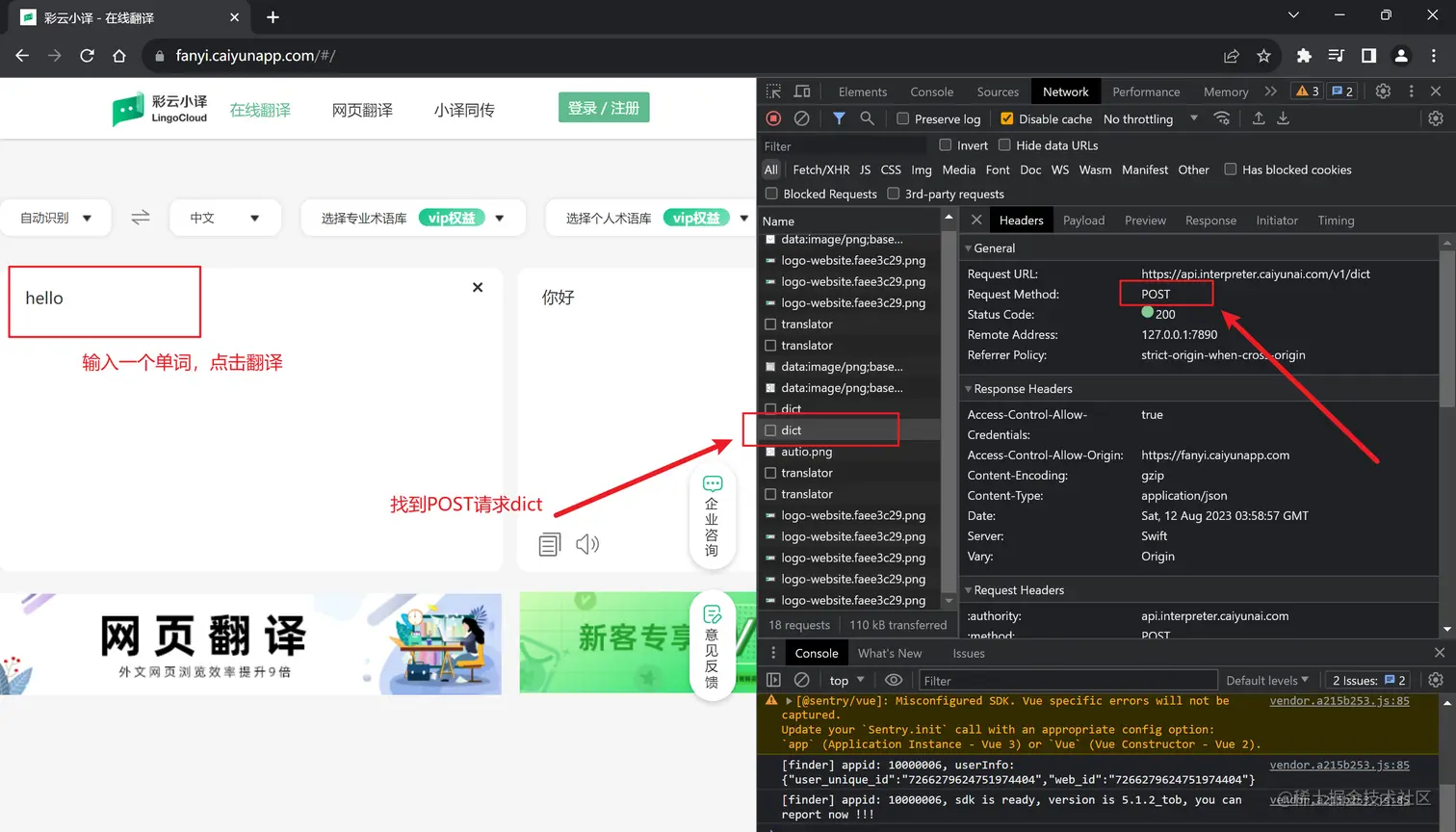Open DevTools settings gear
Image resolution: width=1456 pixels, height=832 pixels.
(1383, 91)
